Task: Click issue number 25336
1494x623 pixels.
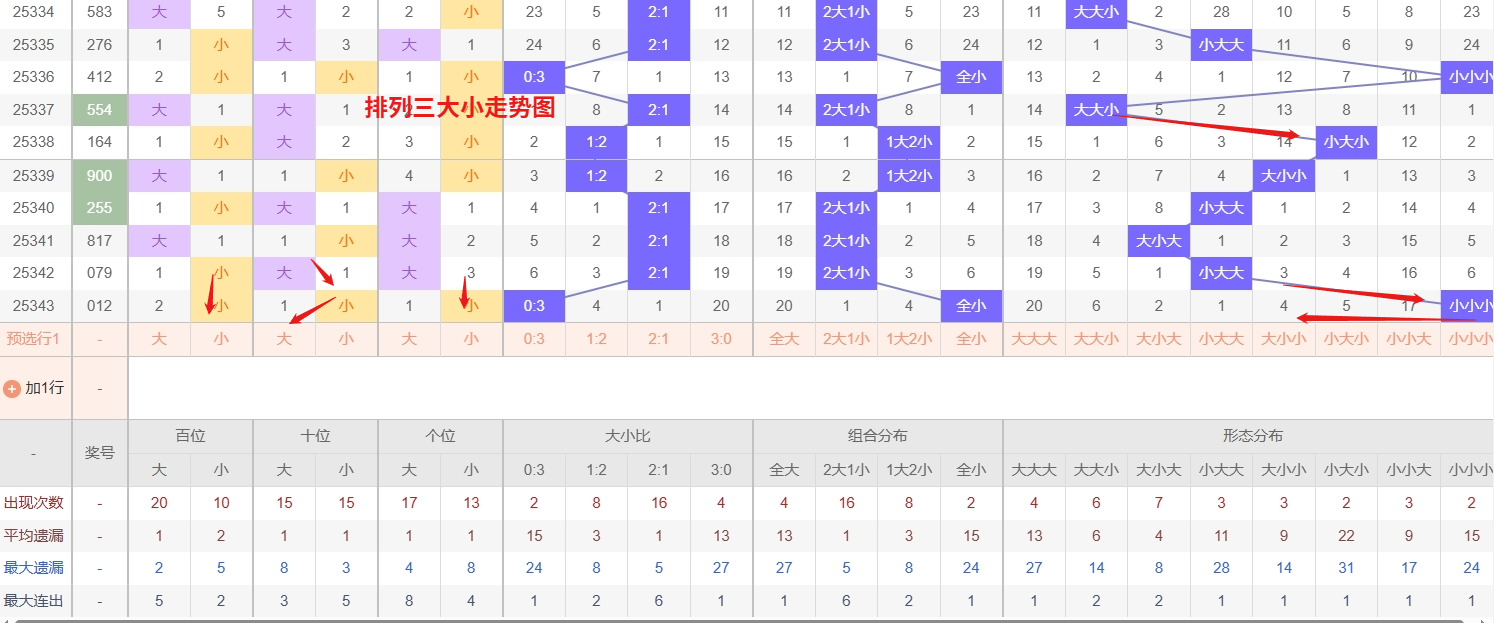Action: (x=34, y=77)
